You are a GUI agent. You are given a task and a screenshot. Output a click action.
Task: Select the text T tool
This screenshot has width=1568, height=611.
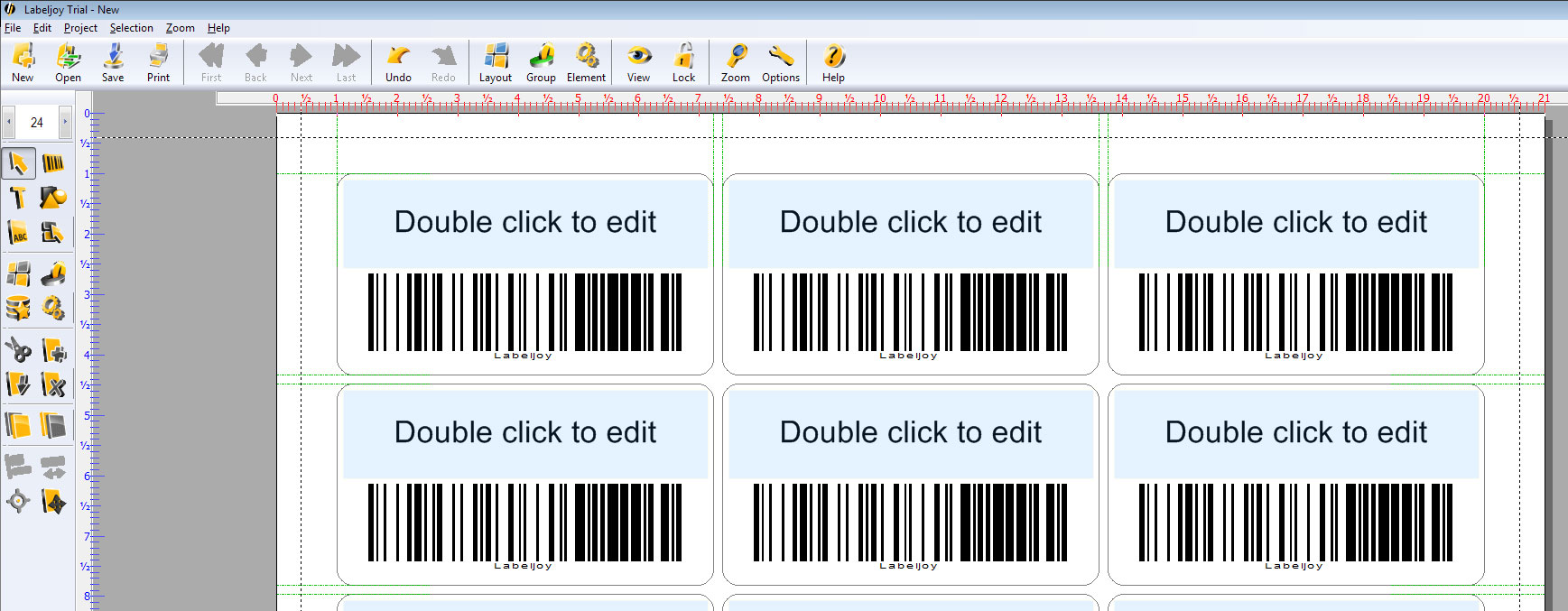coord(18,198)
